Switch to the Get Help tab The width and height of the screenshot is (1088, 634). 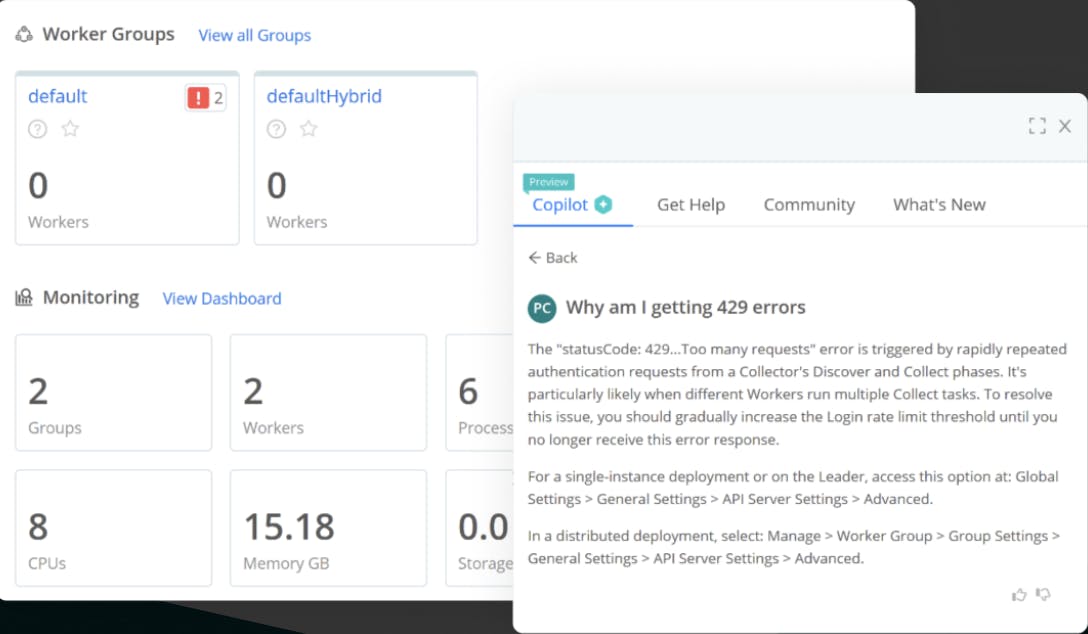(x=690, y=205)
